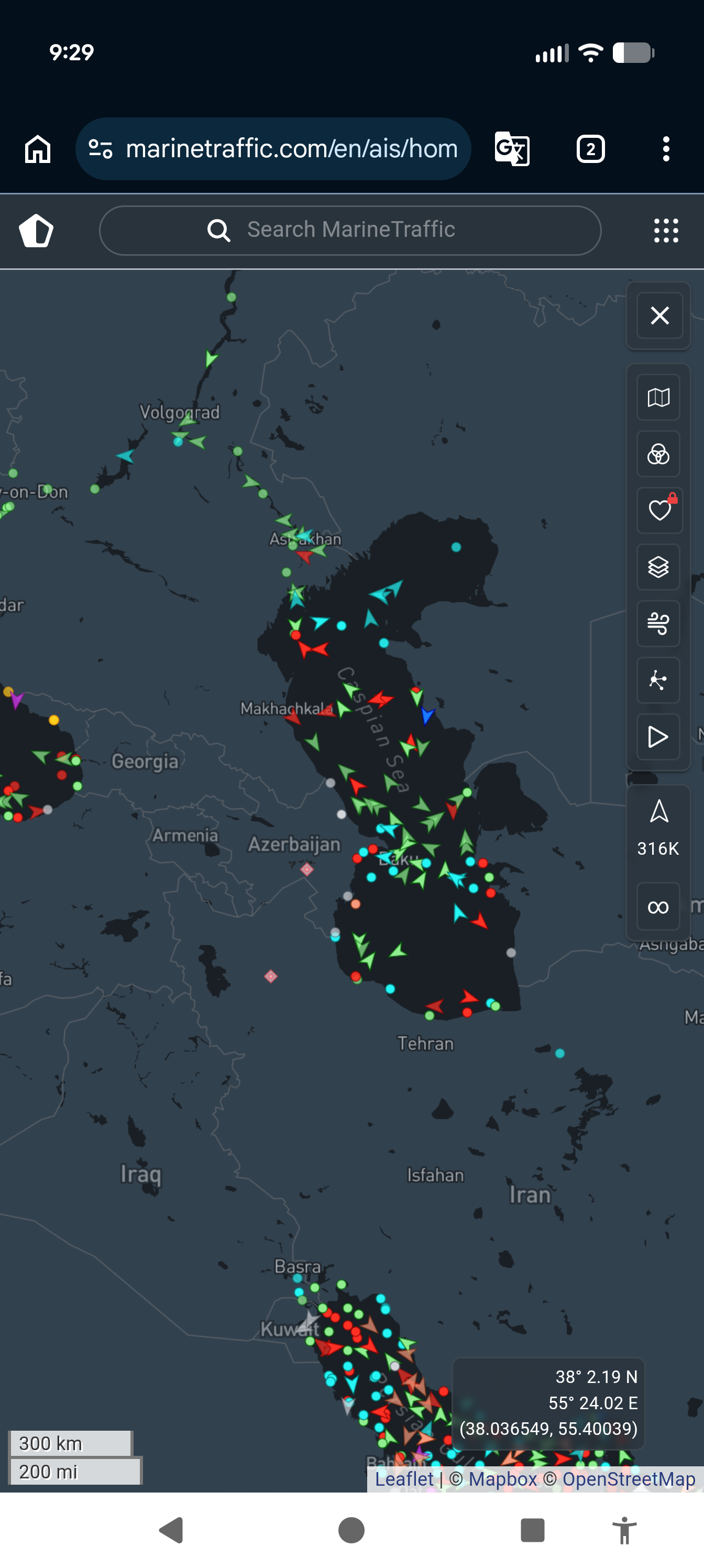Tap the Iran country label
The image size is (704, 1568).
point(530,1195)
